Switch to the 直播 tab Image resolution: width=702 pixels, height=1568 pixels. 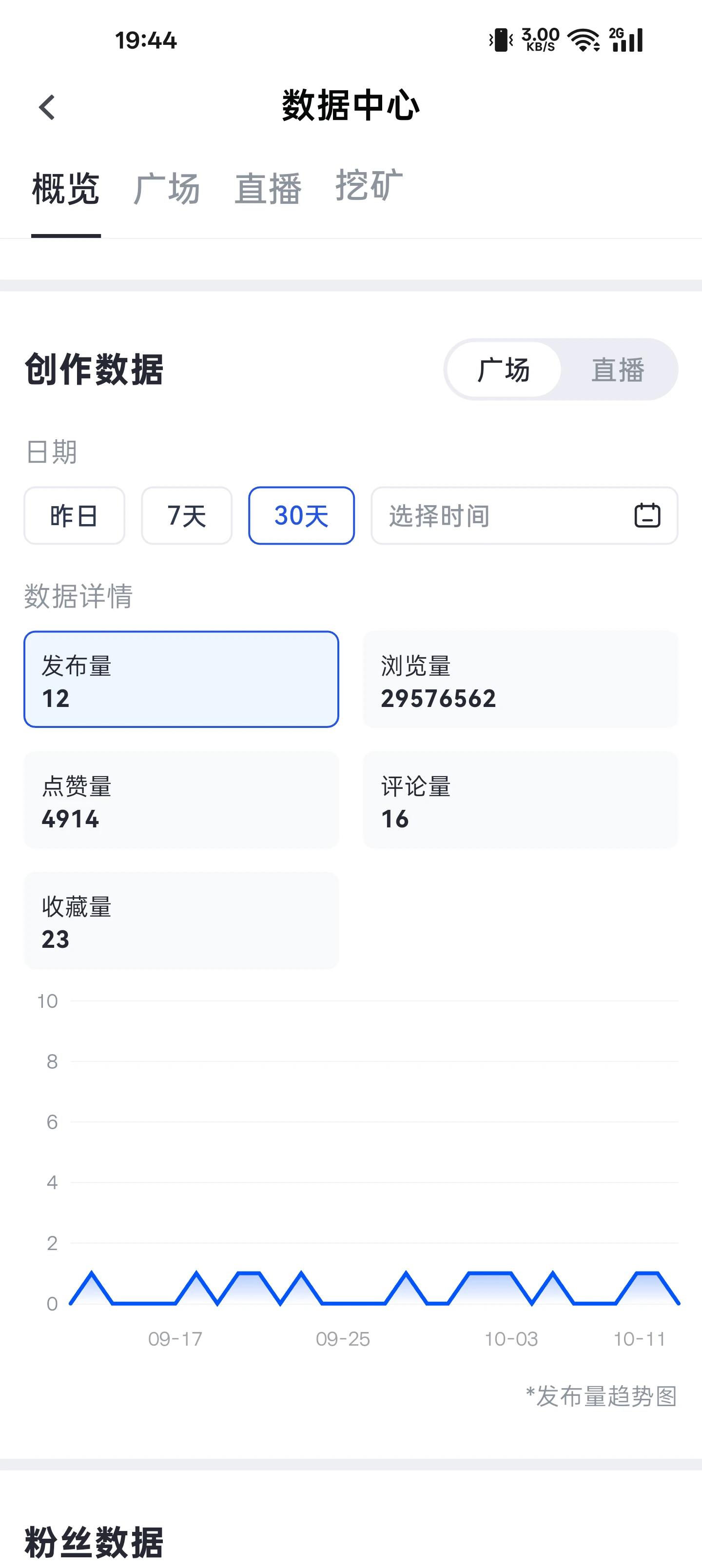click(x=268, y=188)
